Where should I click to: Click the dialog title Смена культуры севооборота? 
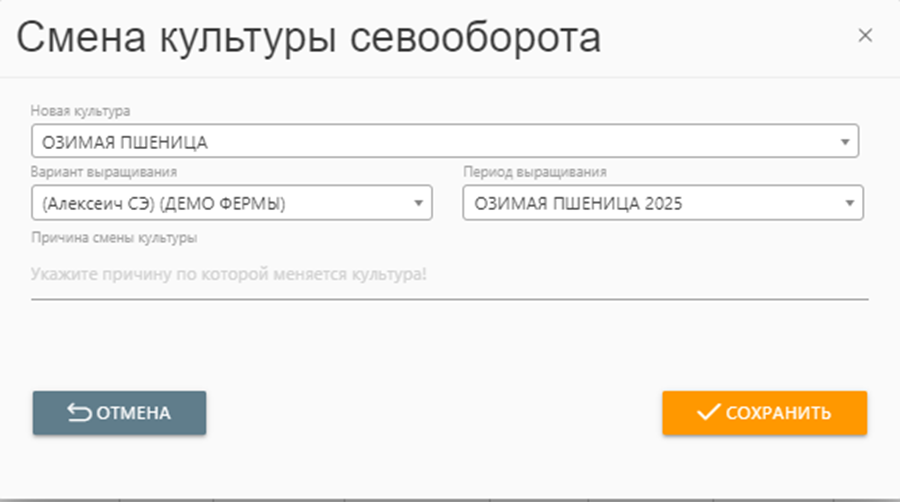[308, 38]
